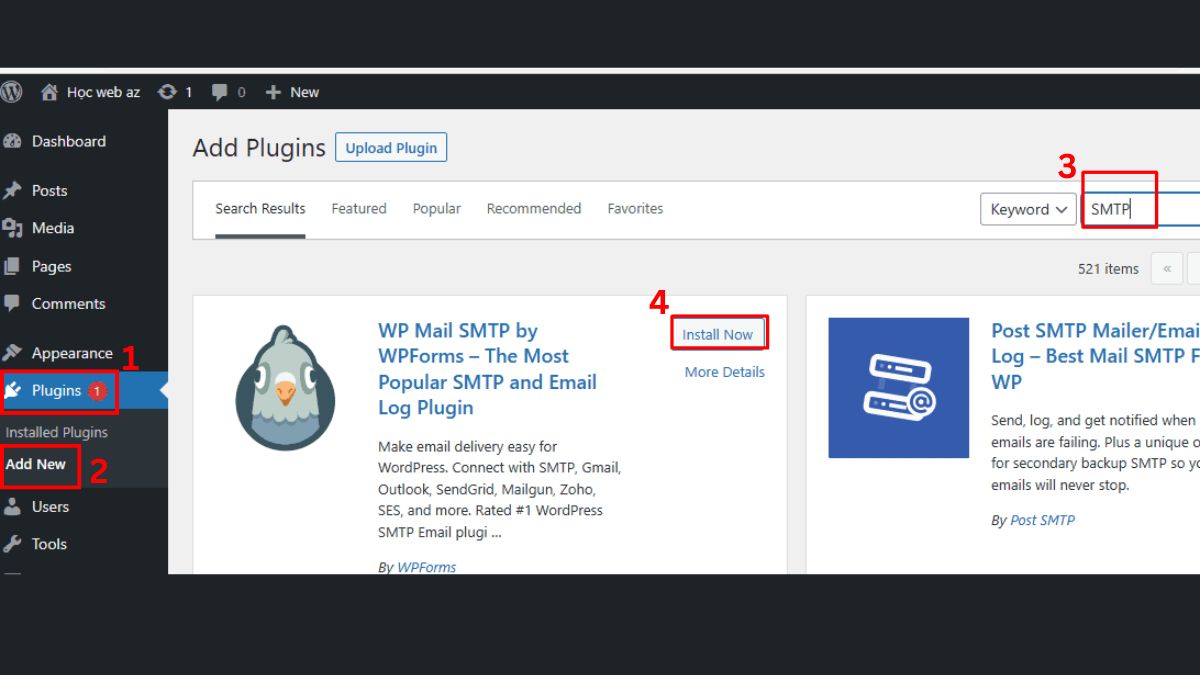Image resolution: width=1200 pixels, height=675 pixels.
Task: Select the Appearance paintbrush icon
Action: (14, 352)
